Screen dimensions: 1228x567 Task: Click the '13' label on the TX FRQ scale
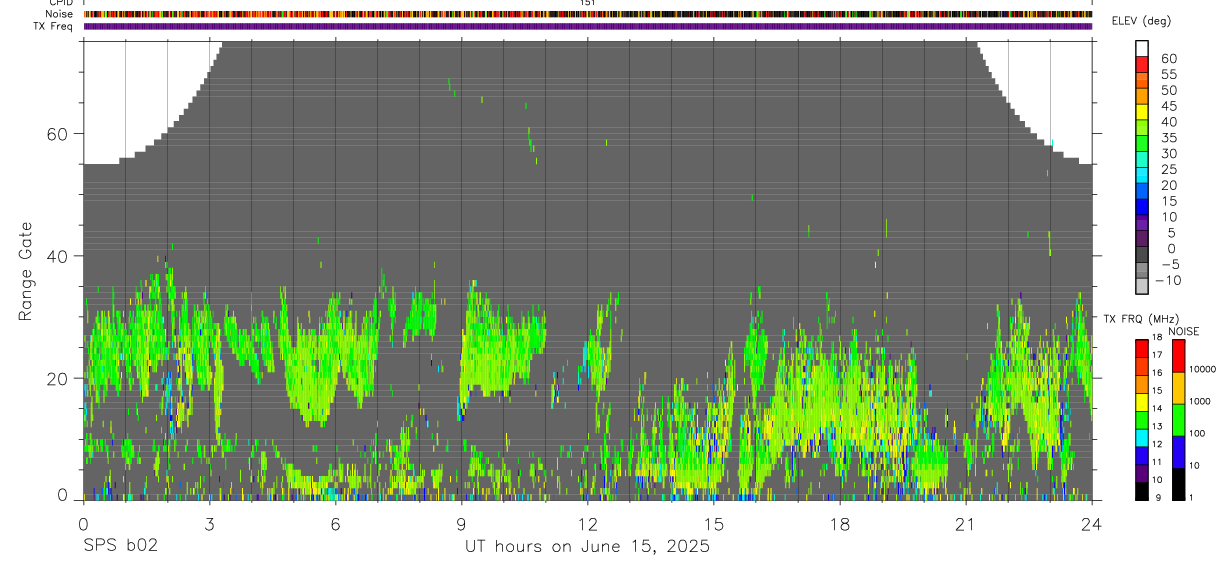[x=1157, y=427]
